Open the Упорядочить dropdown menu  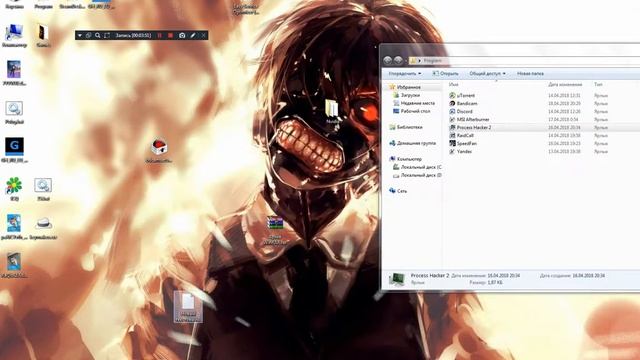click(404, 73)
